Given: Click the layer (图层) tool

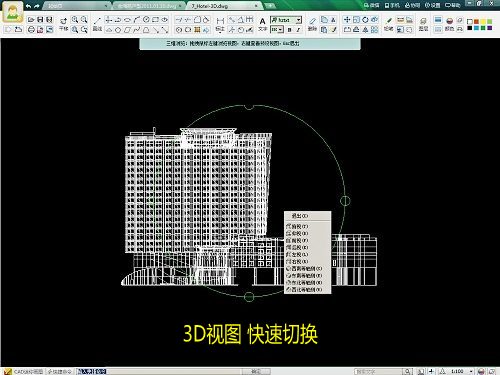Looking at the screenshot, I should (x=423, y=25).
